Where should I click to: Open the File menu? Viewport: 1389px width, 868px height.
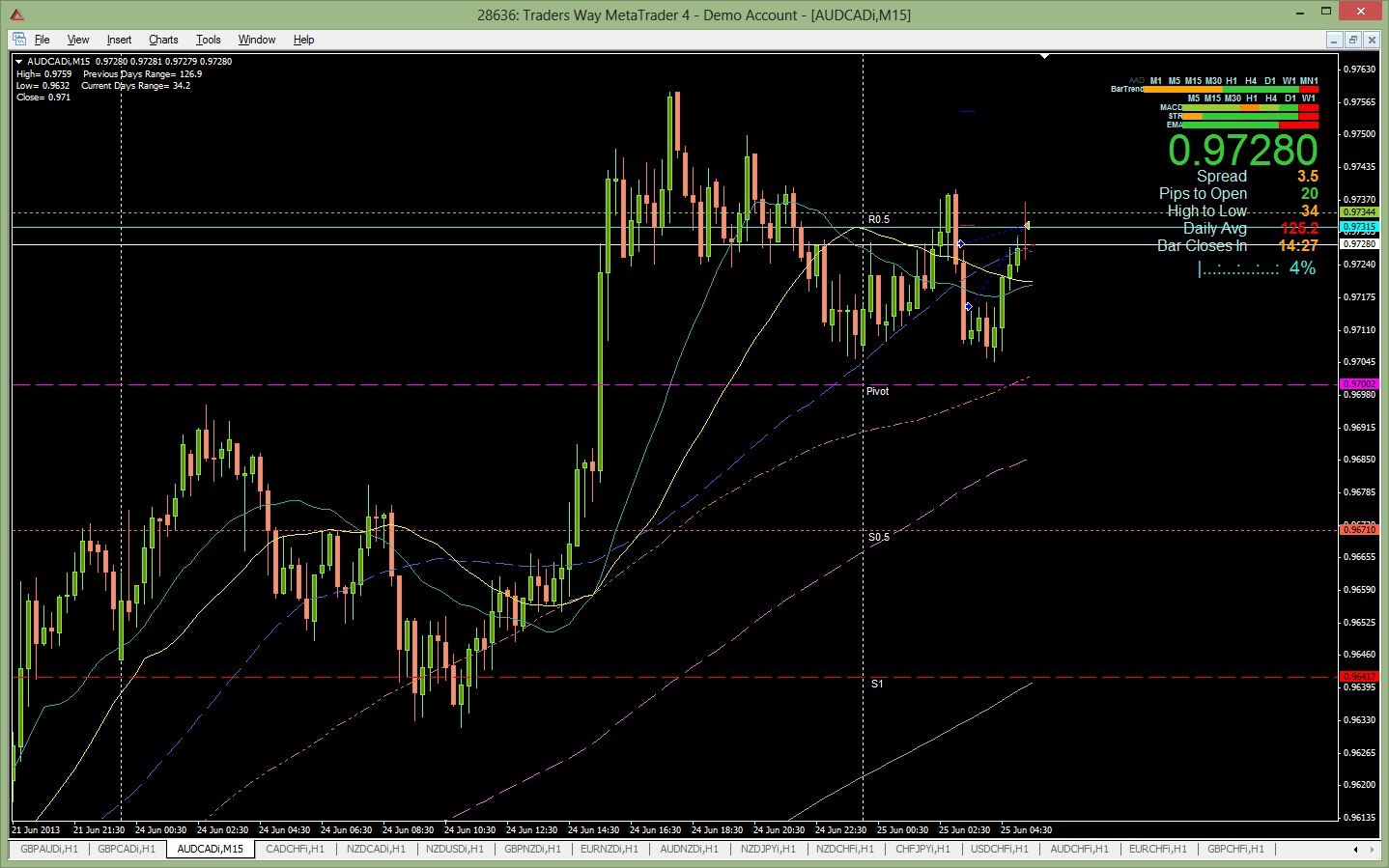tap(43, 40)
